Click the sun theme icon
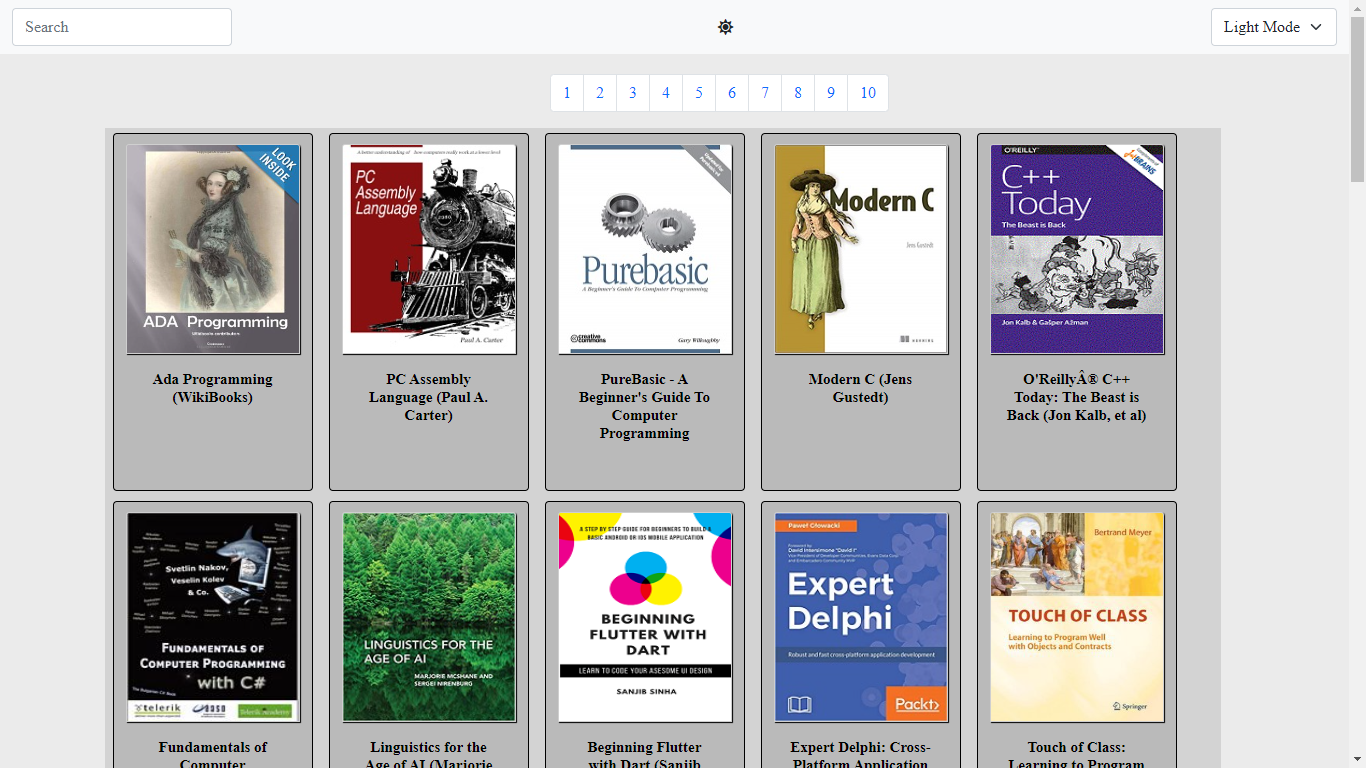Screen dimensions: 1366x768 pyautogui.click(x=726, y=27)
